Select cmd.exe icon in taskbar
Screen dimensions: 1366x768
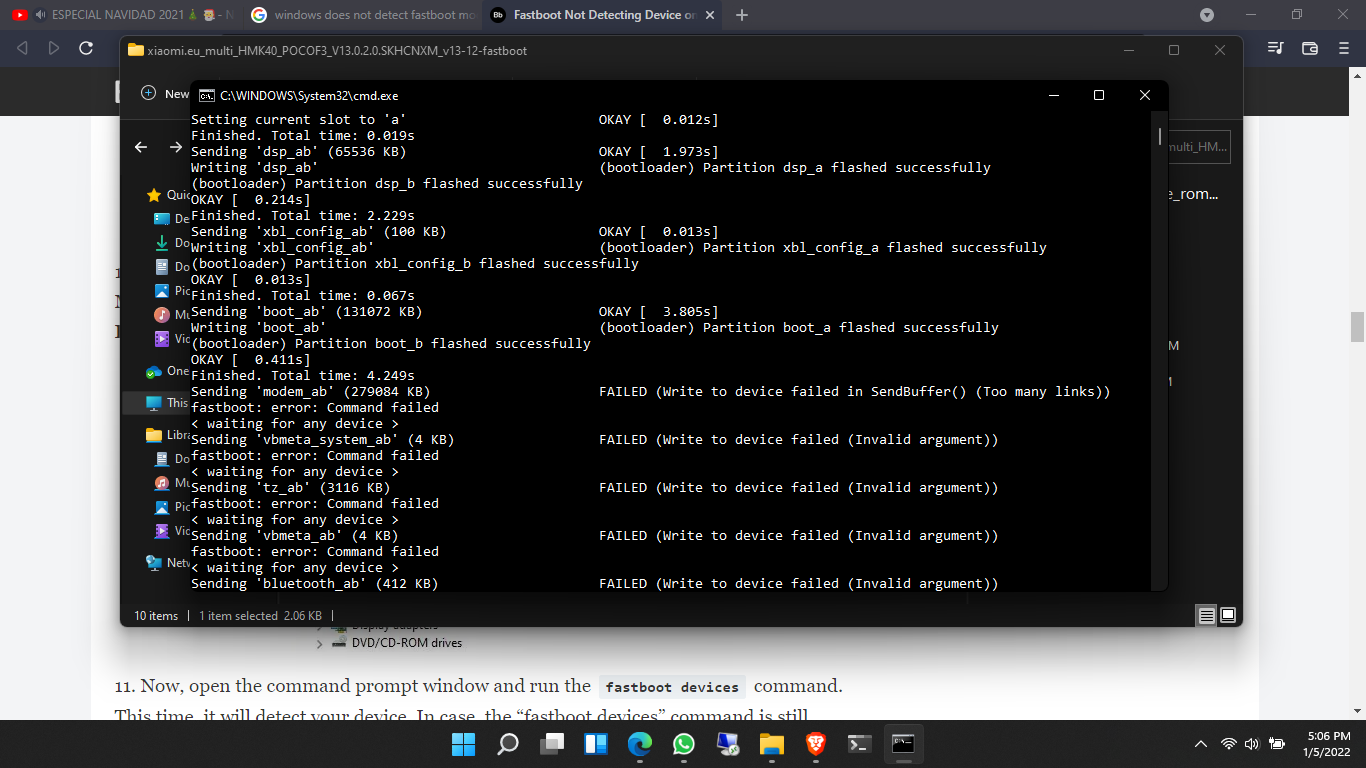pos(903,744)
